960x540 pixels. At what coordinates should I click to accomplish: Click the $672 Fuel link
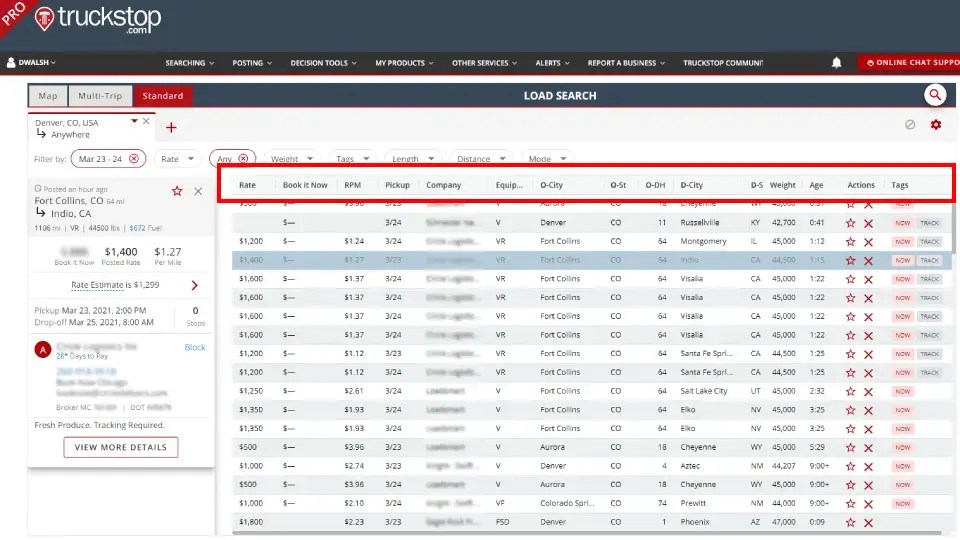click(145, 228)
